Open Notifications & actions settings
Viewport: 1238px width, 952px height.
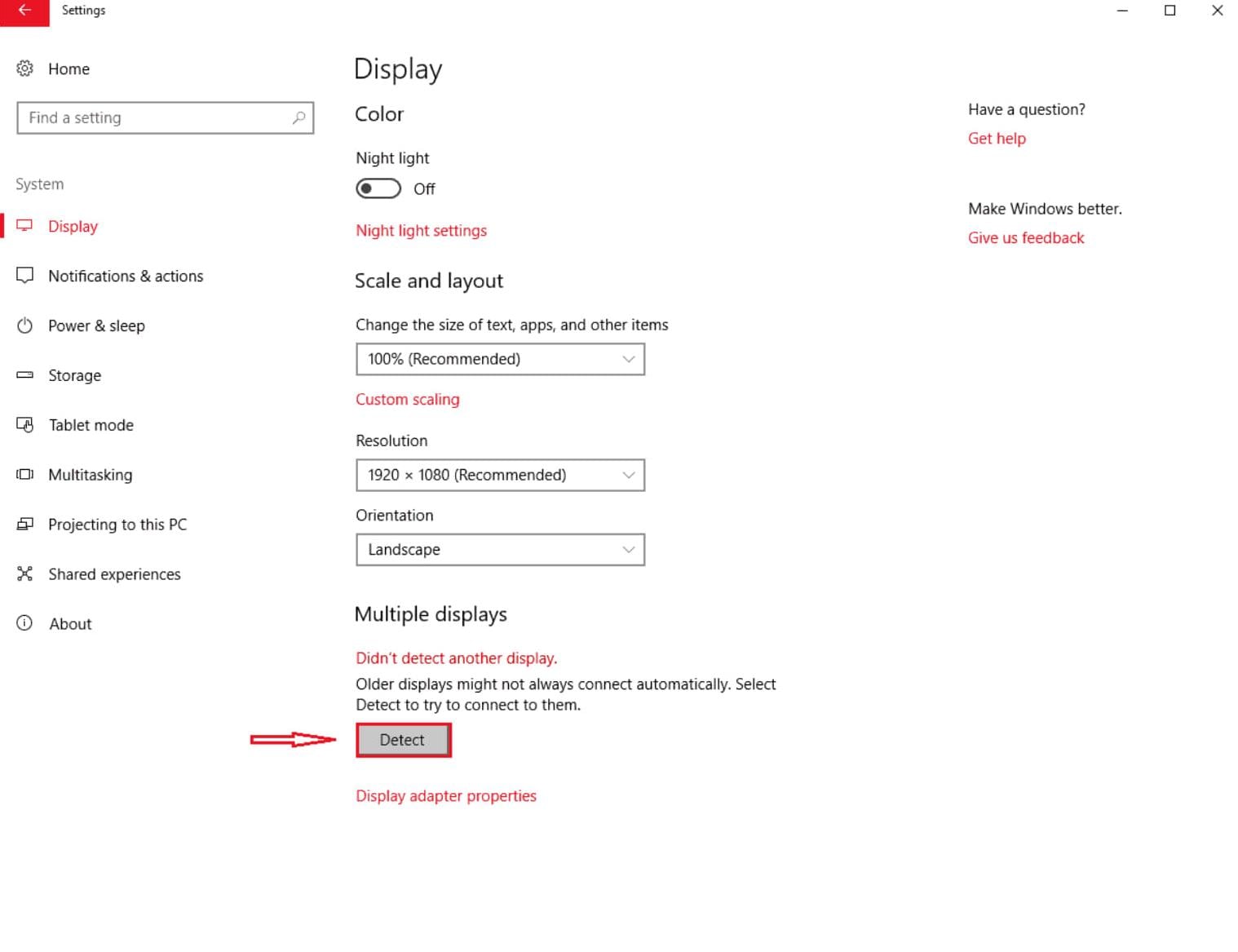pyautogui.click(x=126, y=277)
